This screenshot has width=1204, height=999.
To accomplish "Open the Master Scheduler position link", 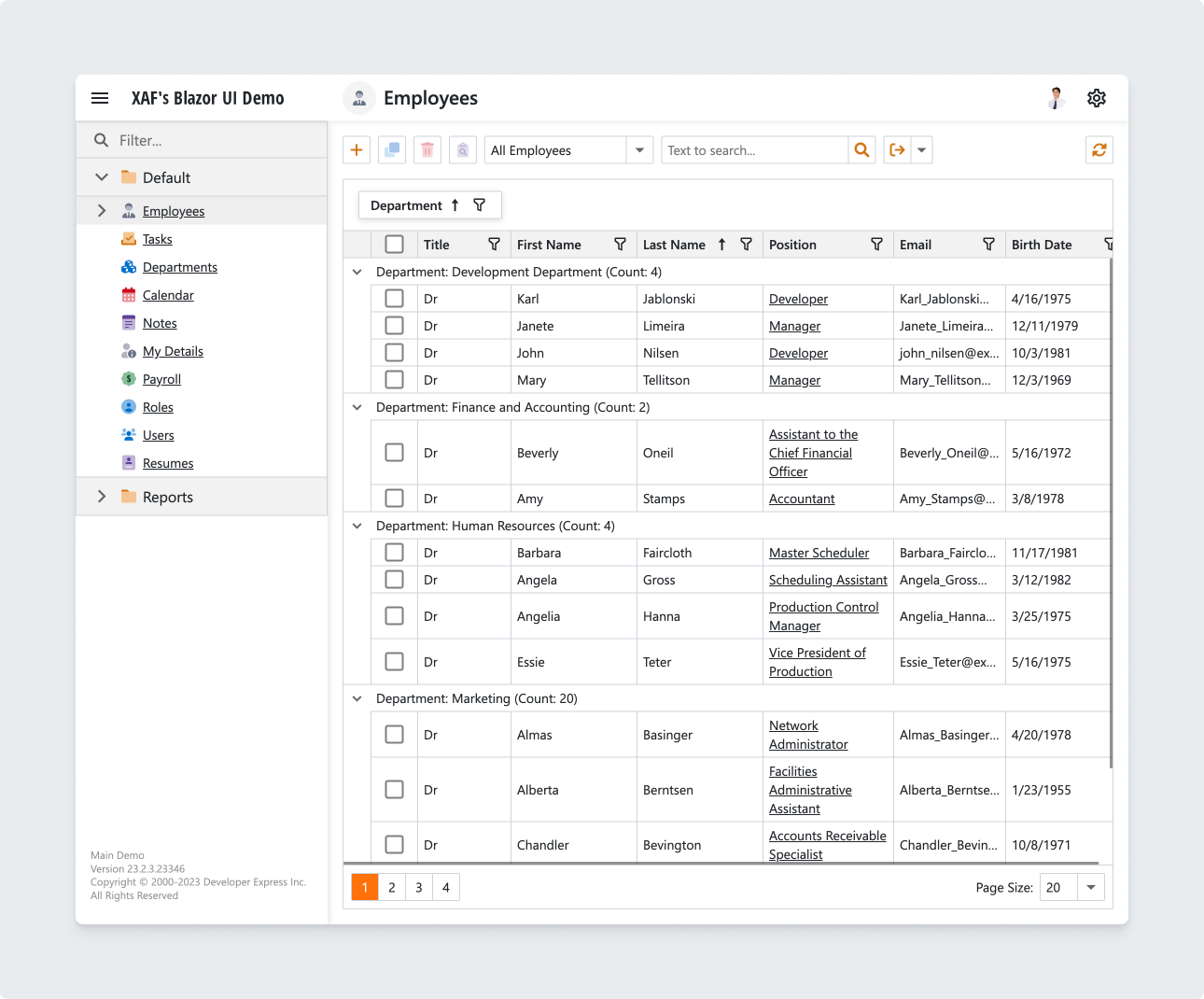I will (819, 553).
